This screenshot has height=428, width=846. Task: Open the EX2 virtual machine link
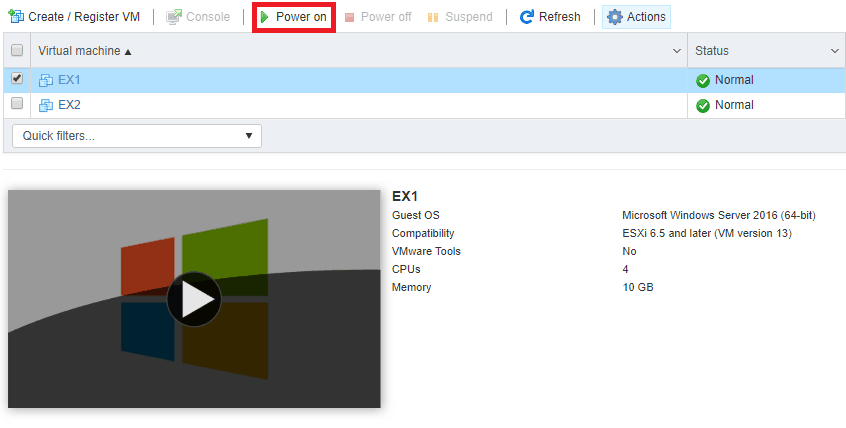point(69,105)
